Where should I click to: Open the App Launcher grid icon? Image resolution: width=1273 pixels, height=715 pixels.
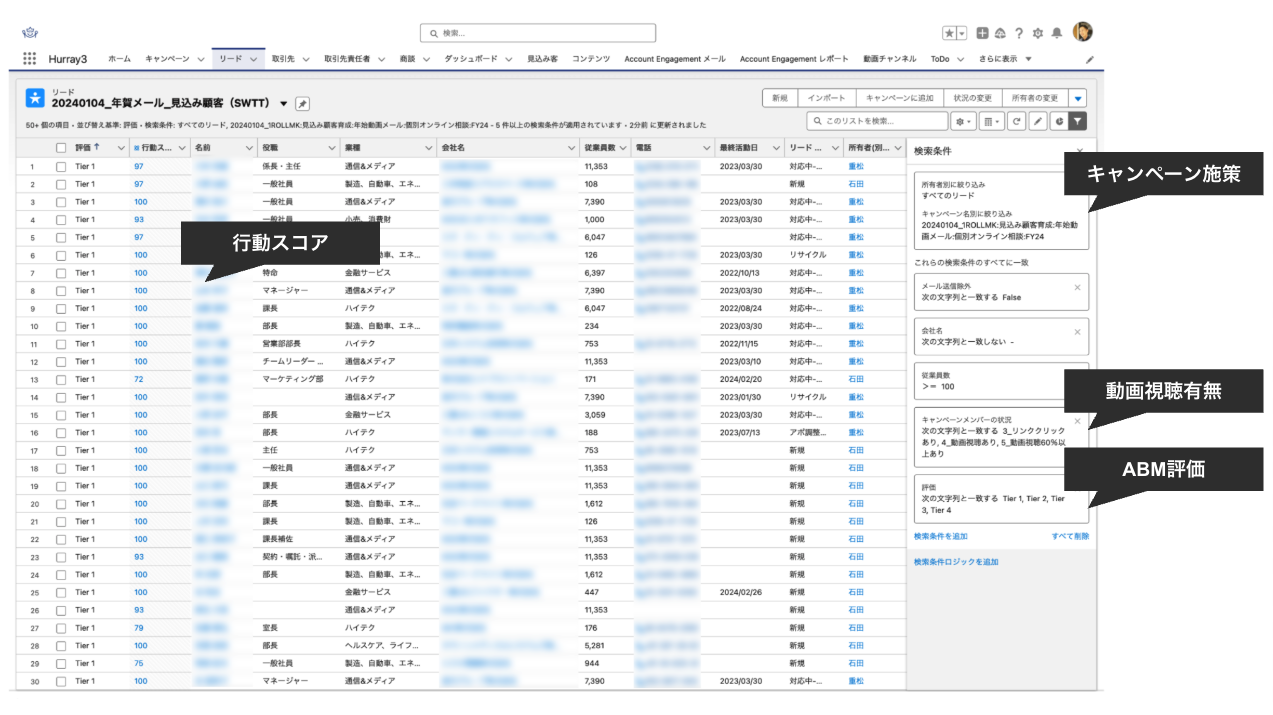coord(30,58)
